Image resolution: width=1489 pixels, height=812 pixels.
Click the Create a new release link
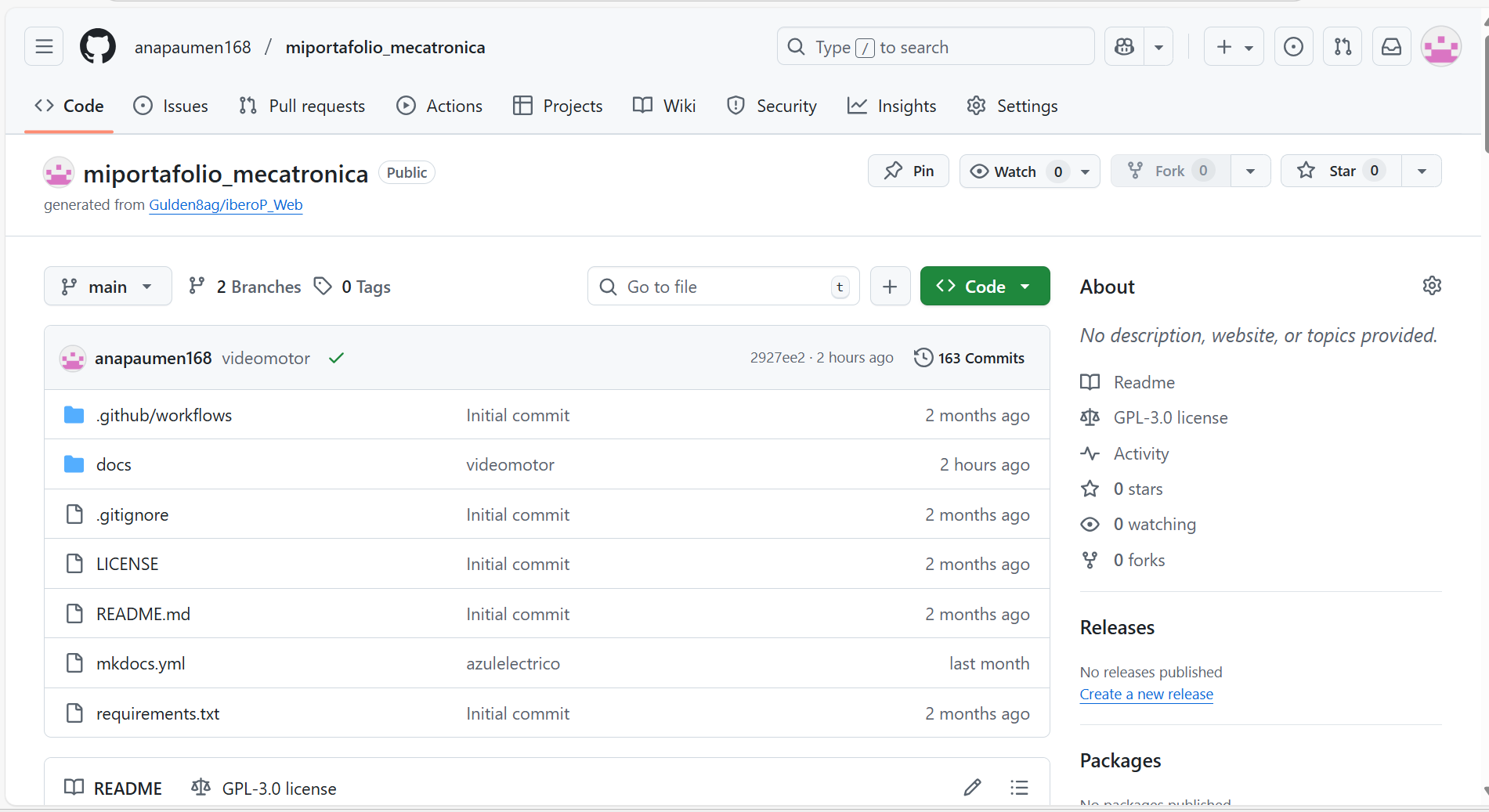coord(1146,695)
